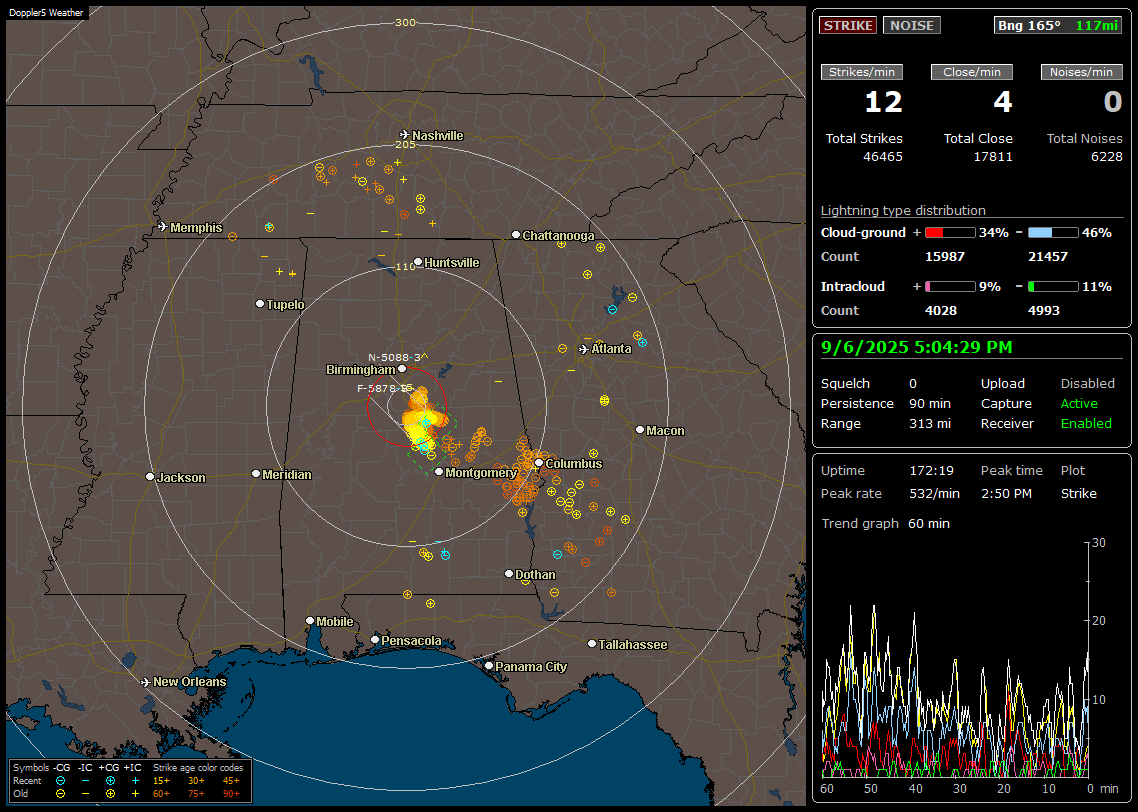Click the positive cloud-ground red percentage bar
The height and width of the screenshot is (812, 1138).
coord(950,233)
